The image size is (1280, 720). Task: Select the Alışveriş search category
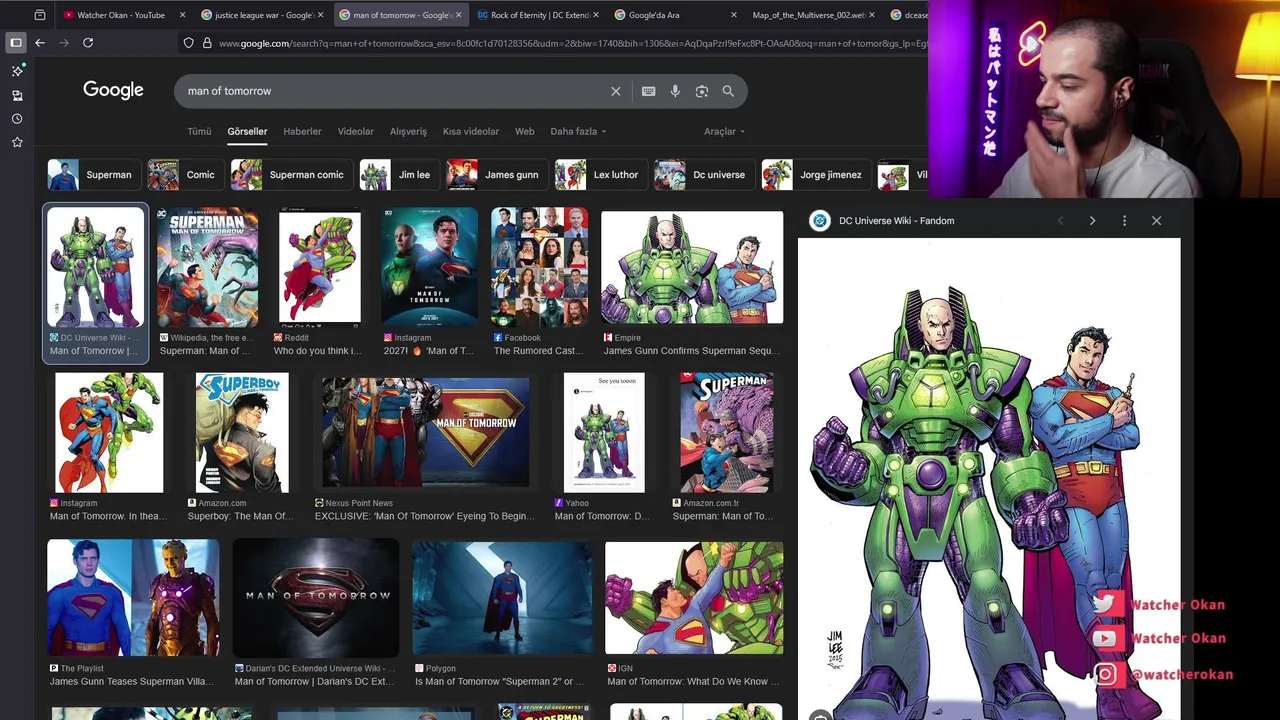408,131
